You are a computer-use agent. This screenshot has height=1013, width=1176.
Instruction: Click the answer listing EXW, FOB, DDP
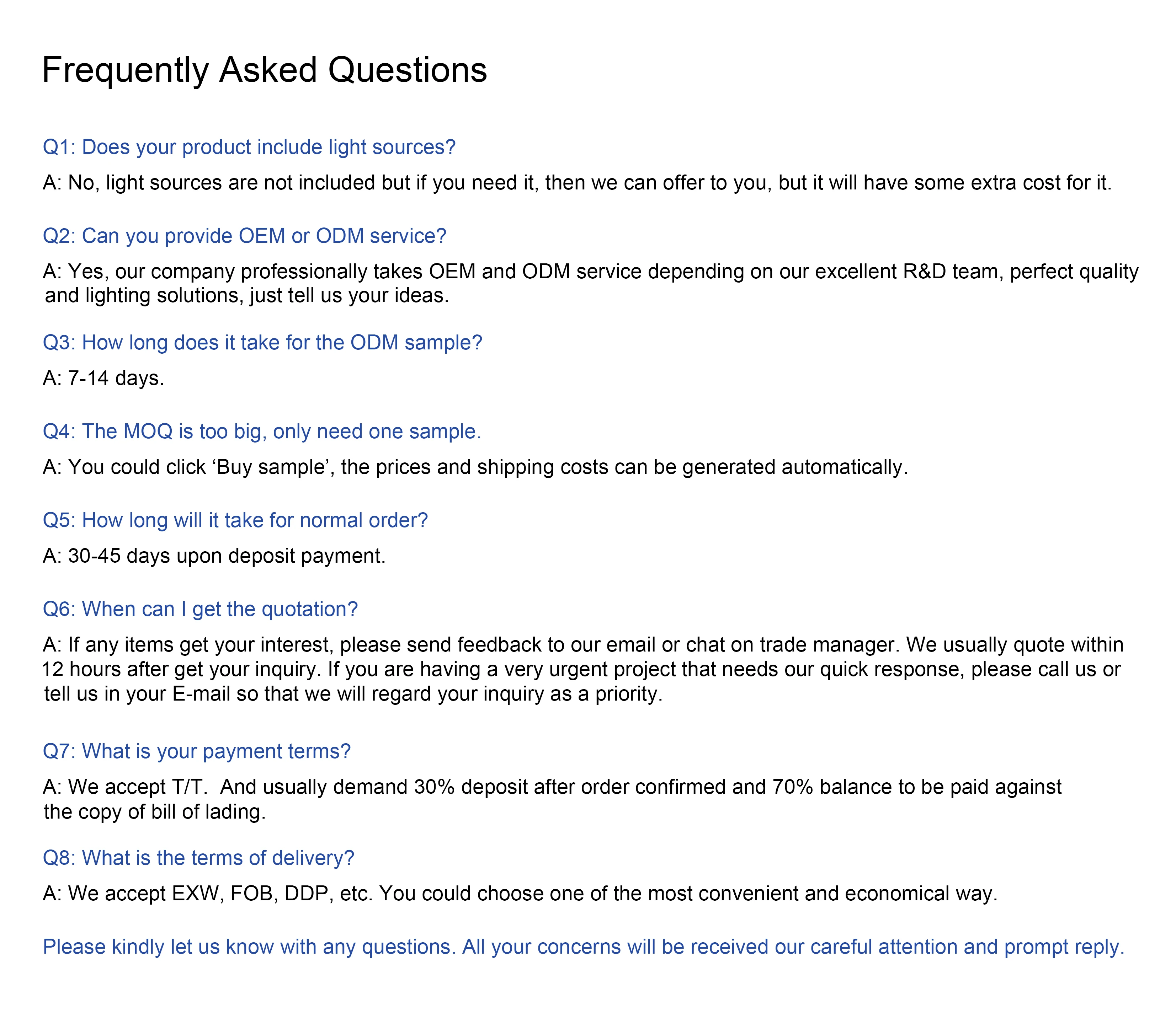pyautogui.click(x=520, y=894)
